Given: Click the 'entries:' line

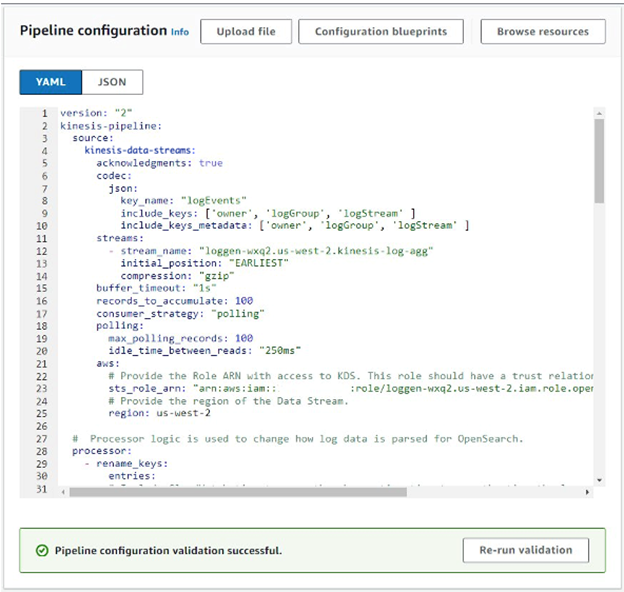Looking at the screenshot, I should (x=132, y=476).
